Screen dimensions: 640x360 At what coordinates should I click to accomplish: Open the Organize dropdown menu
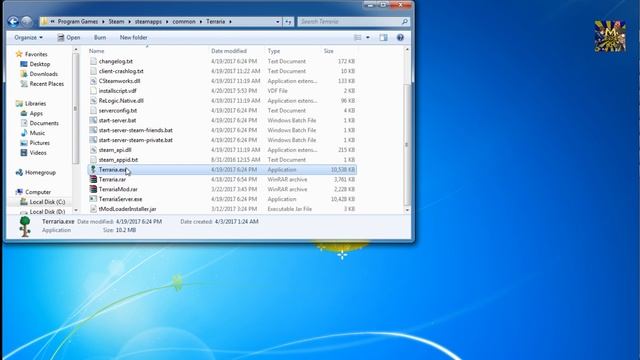tap(28, 38)
